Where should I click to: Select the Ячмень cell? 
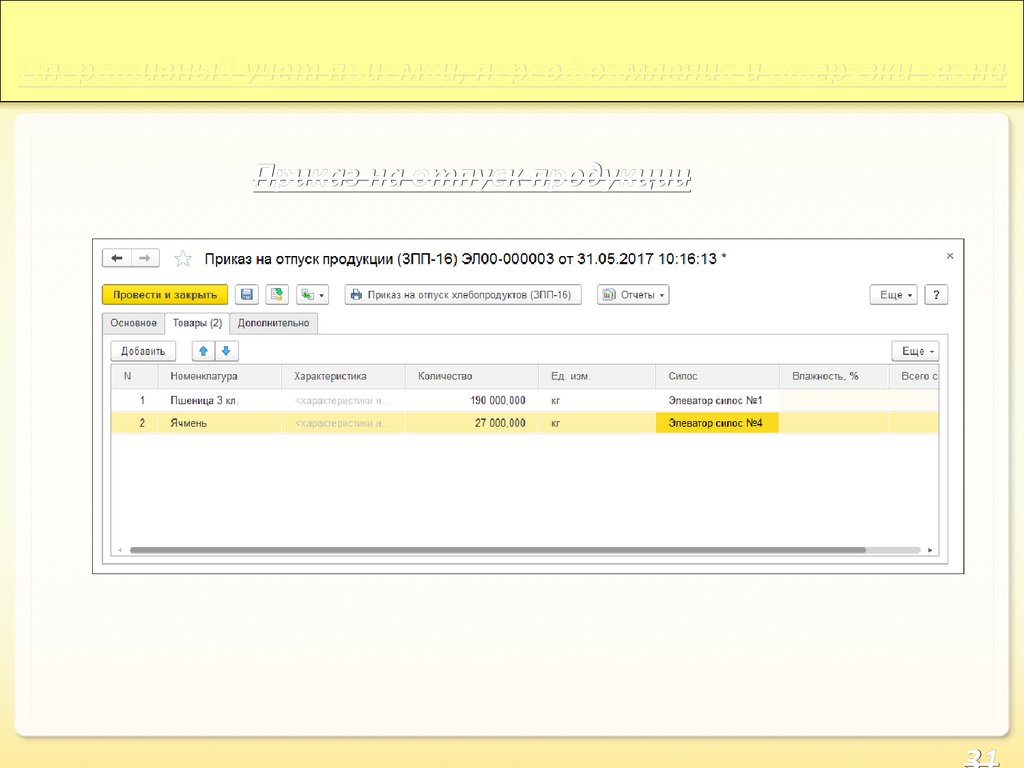[x=219, y=423]
